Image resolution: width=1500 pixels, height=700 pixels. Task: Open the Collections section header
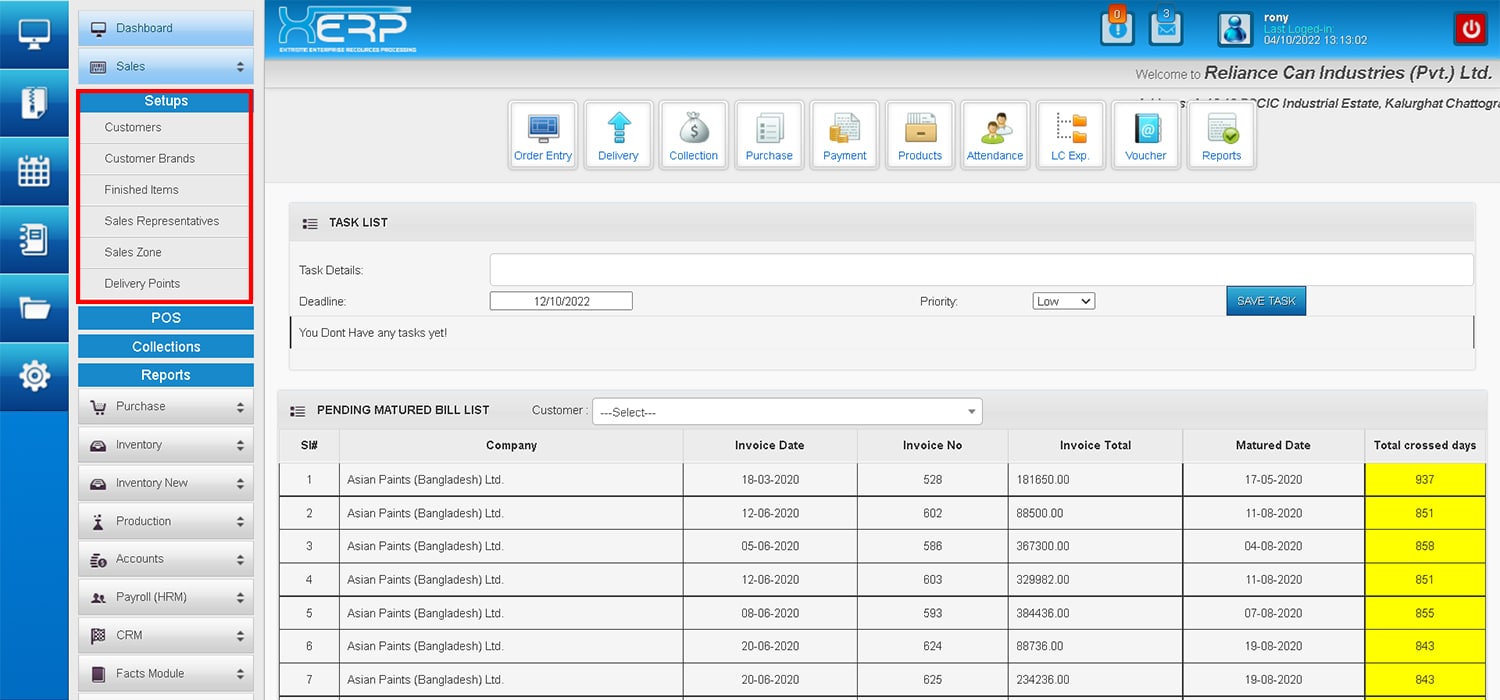click(166, 347)
